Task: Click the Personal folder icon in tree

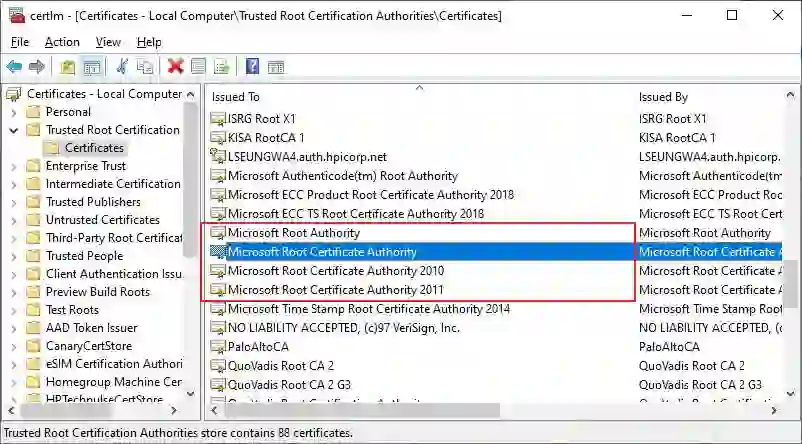Action: (33, 112)
